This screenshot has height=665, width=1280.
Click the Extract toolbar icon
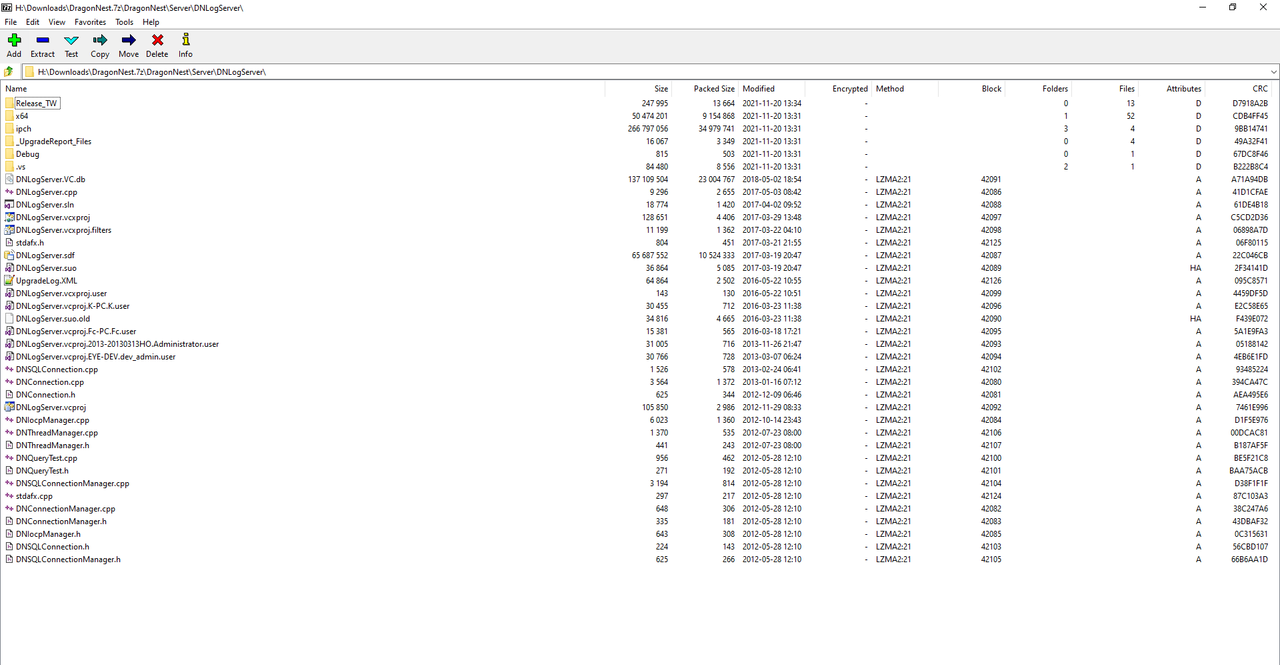tap(42, 40)
